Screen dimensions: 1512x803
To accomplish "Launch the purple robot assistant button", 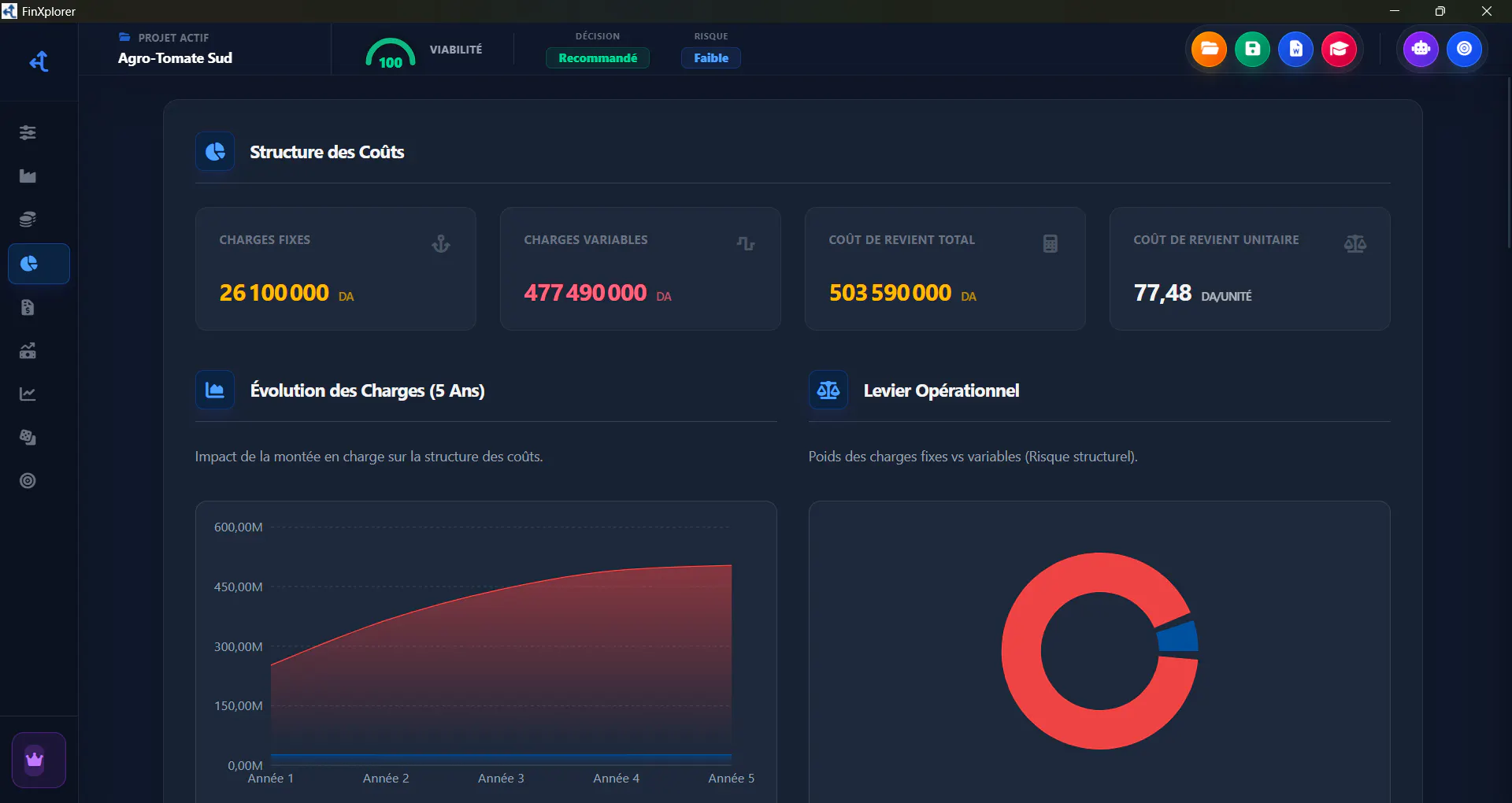I will [1421, 49].
